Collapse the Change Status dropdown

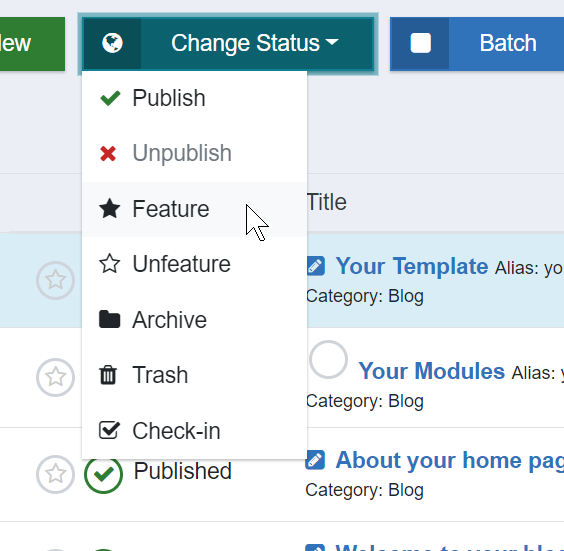pyautogui.click(x=228, y=44)
